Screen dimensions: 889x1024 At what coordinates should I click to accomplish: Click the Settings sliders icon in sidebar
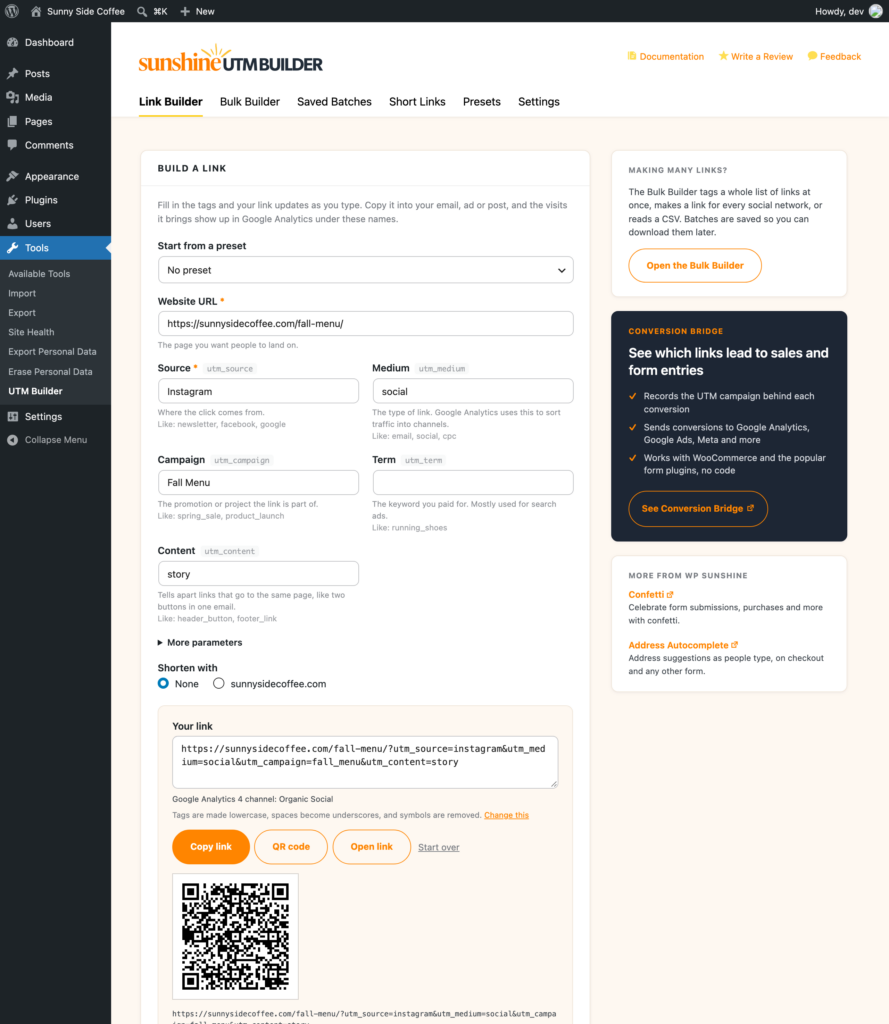[12, 417]
